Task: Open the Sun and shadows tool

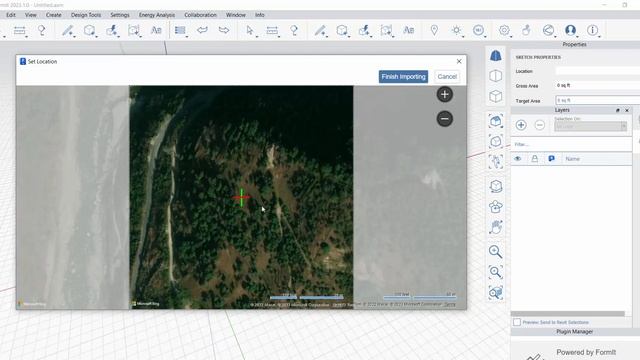Action: click(x=456, y=30)
